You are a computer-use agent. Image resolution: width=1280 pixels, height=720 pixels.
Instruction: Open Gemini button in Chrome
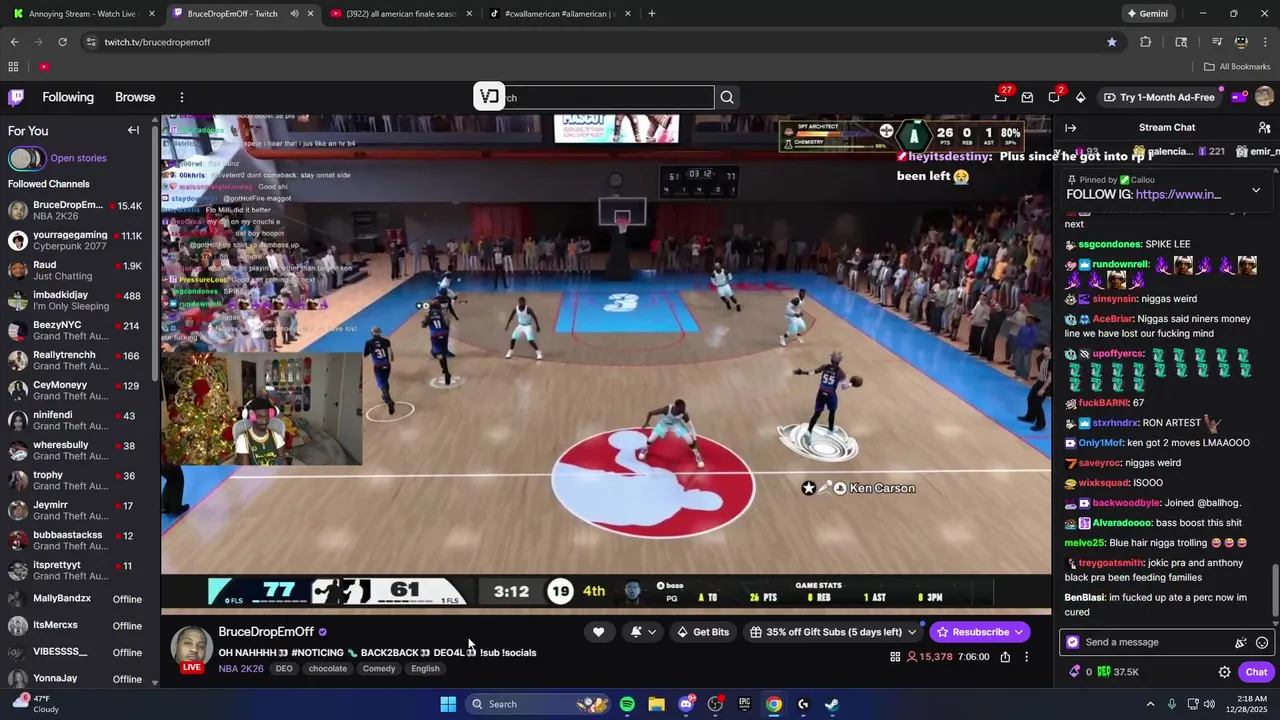point(1147,14)
